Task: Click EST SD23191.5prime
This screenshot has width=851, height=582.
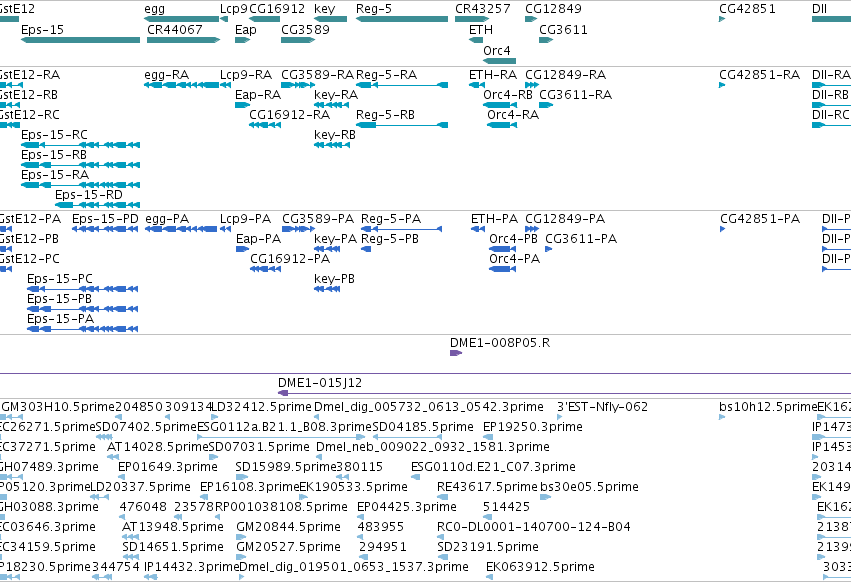Action: [442, 557]
